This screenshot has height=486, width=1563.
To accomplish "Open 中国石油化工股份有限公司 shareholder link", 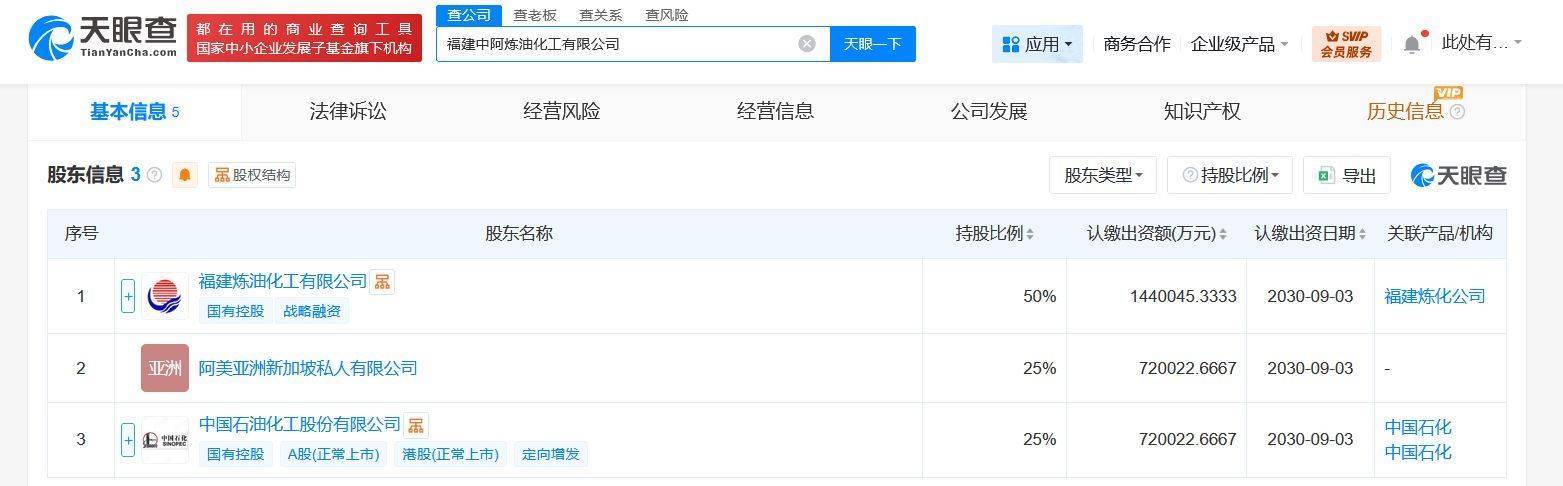I will pos(300,425).
